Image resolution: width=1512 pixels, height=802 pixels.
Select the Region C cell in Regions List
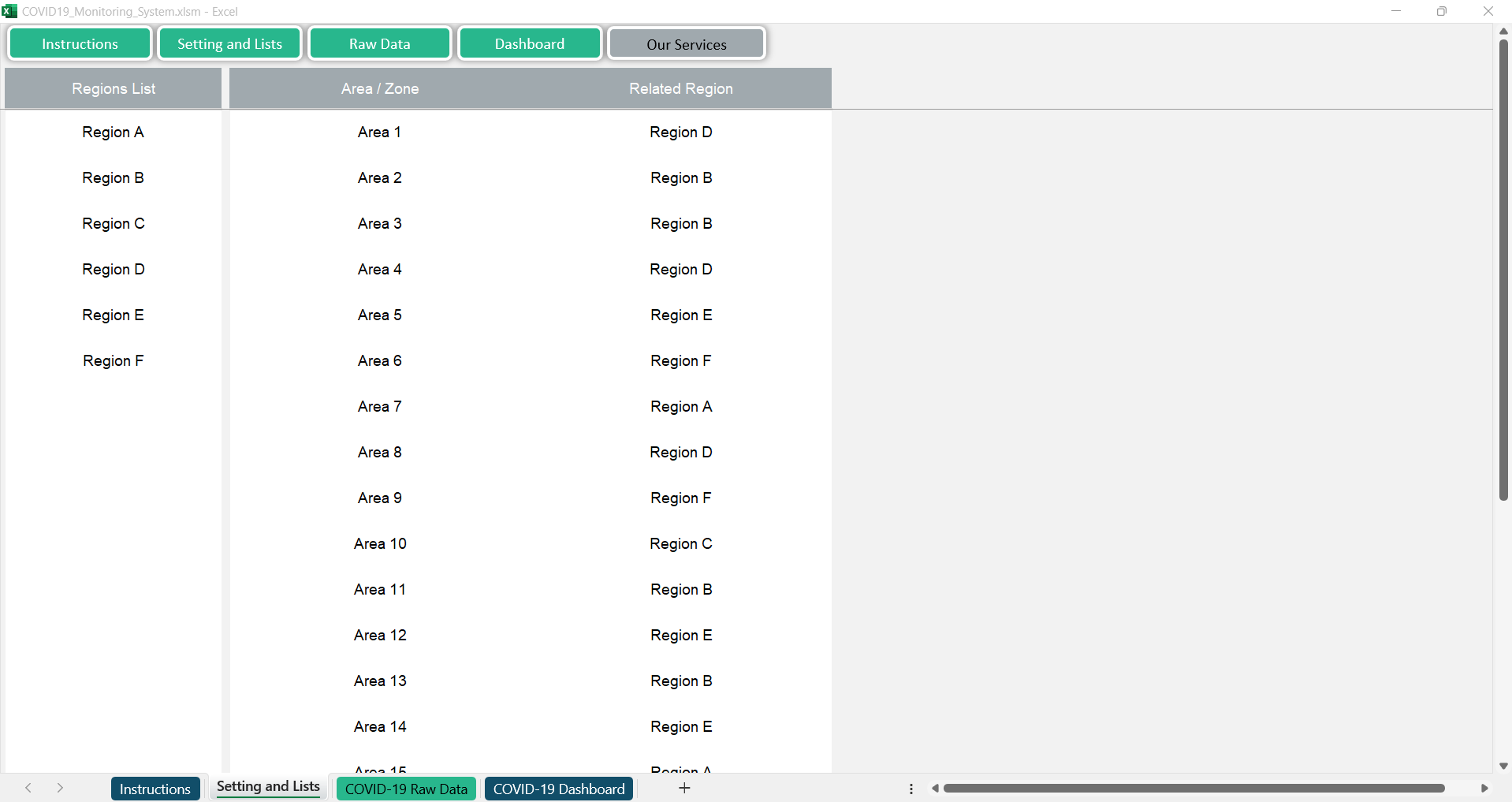(114, 224)
